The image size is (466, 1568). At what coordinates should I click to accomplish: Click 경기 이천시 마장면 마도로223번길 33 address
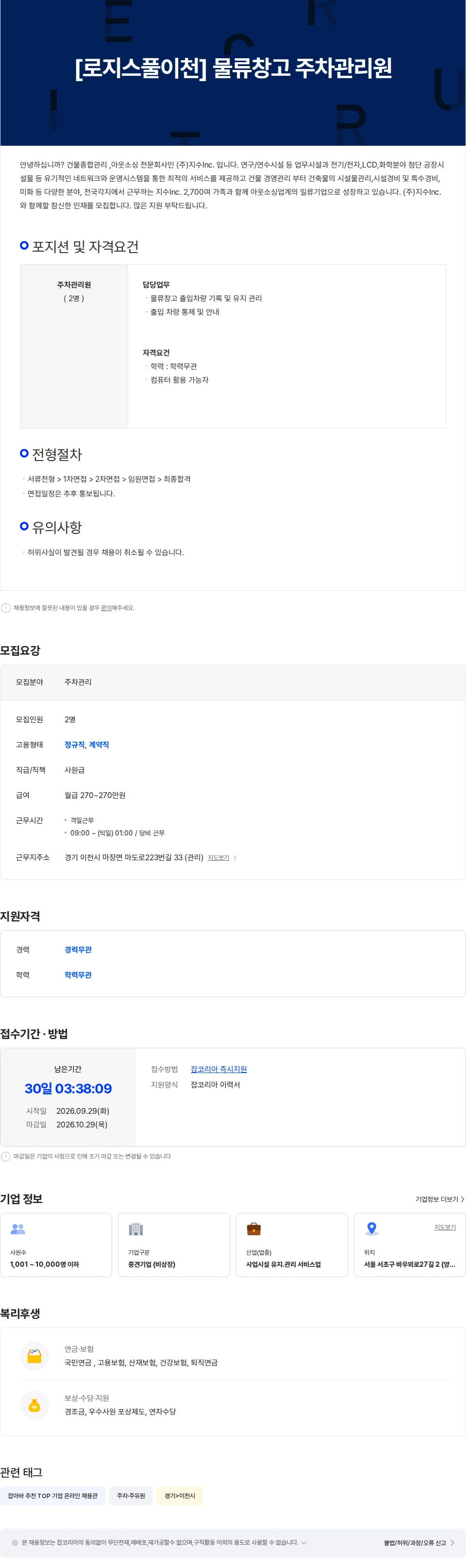(134, 857)
